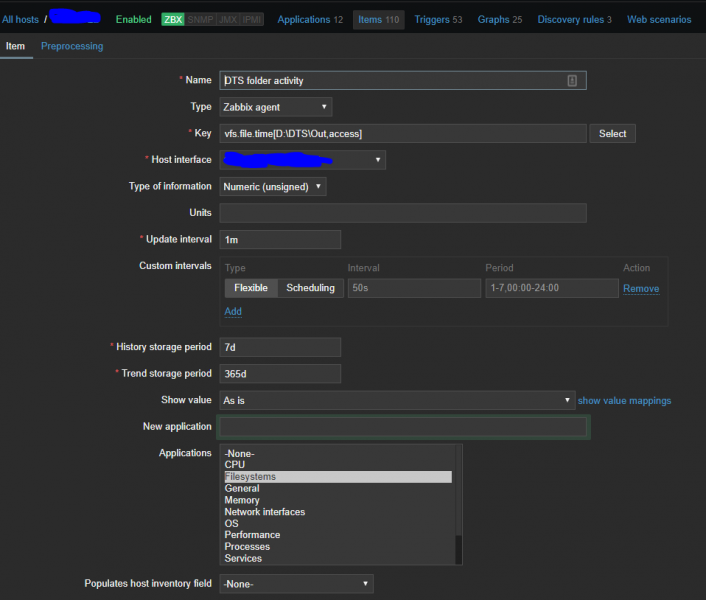The width and height of the screenshot is (706, 600).
Task: Click the ZBX availability badge
Action: click(173, 19)
